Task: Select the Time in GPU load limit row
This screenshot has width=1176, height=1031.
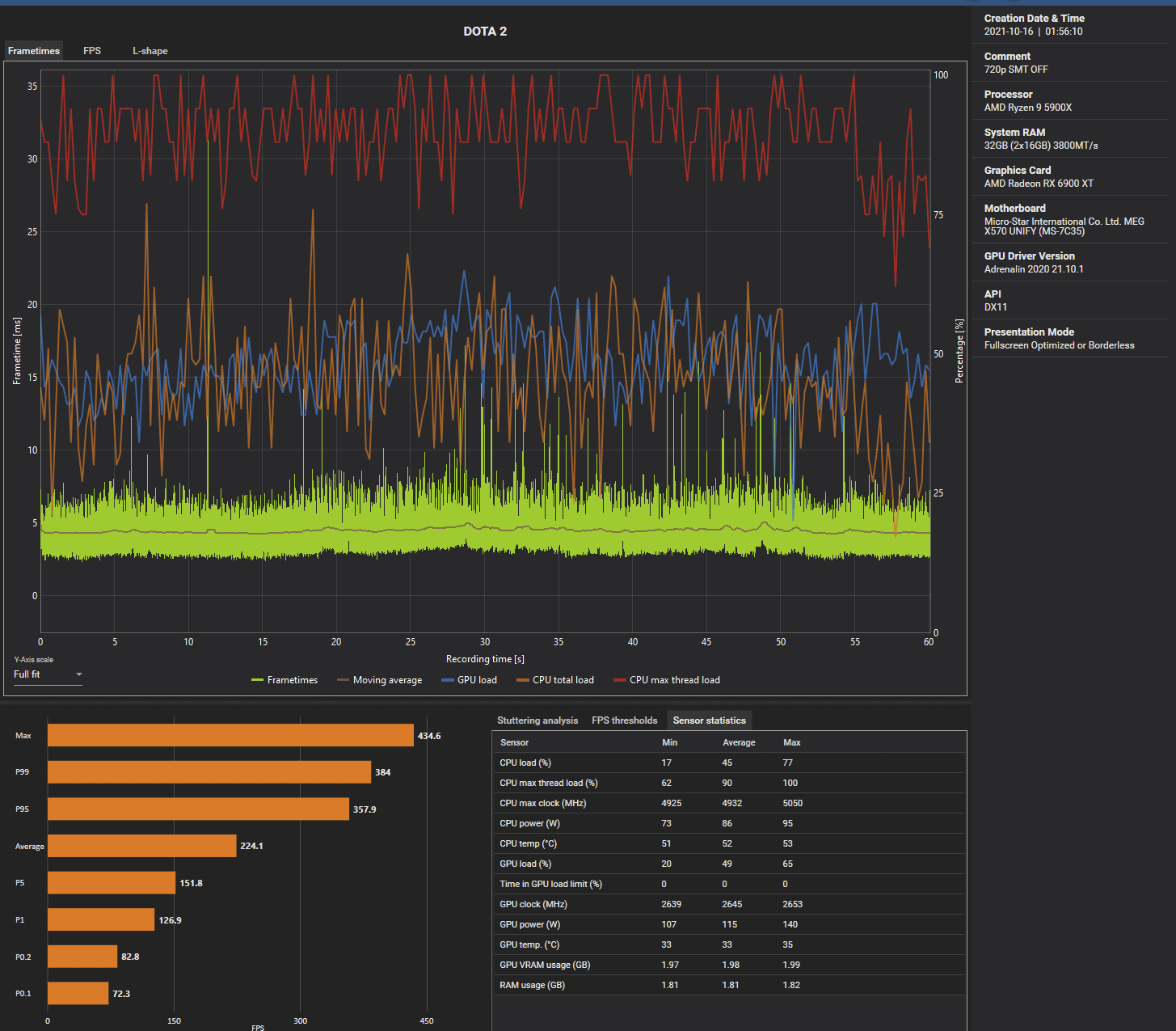Action: click(x=730, y=884)
